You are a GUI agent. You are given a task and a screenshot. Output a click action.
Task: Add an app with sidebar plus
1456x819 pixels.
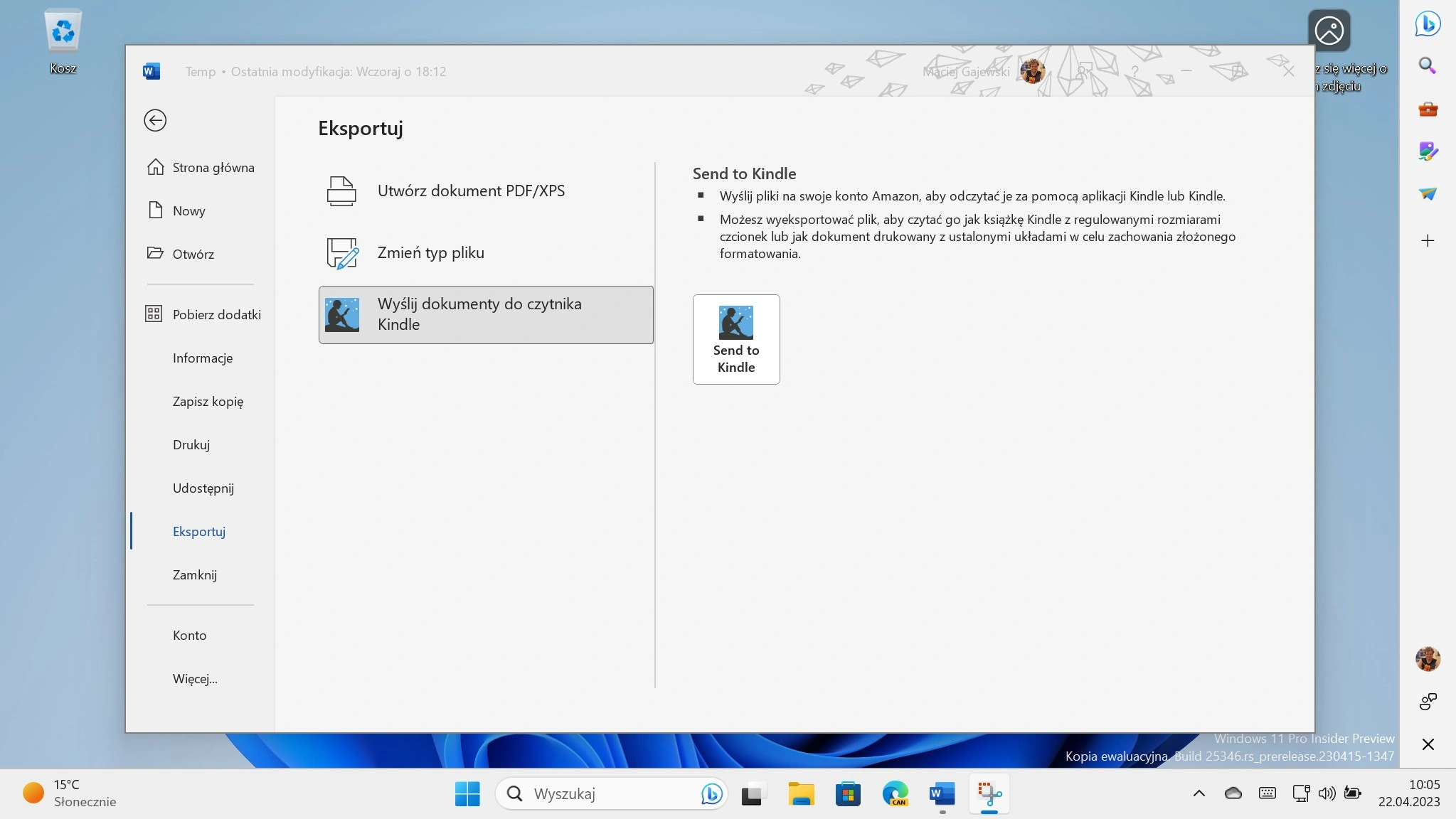pos(1428,241)
